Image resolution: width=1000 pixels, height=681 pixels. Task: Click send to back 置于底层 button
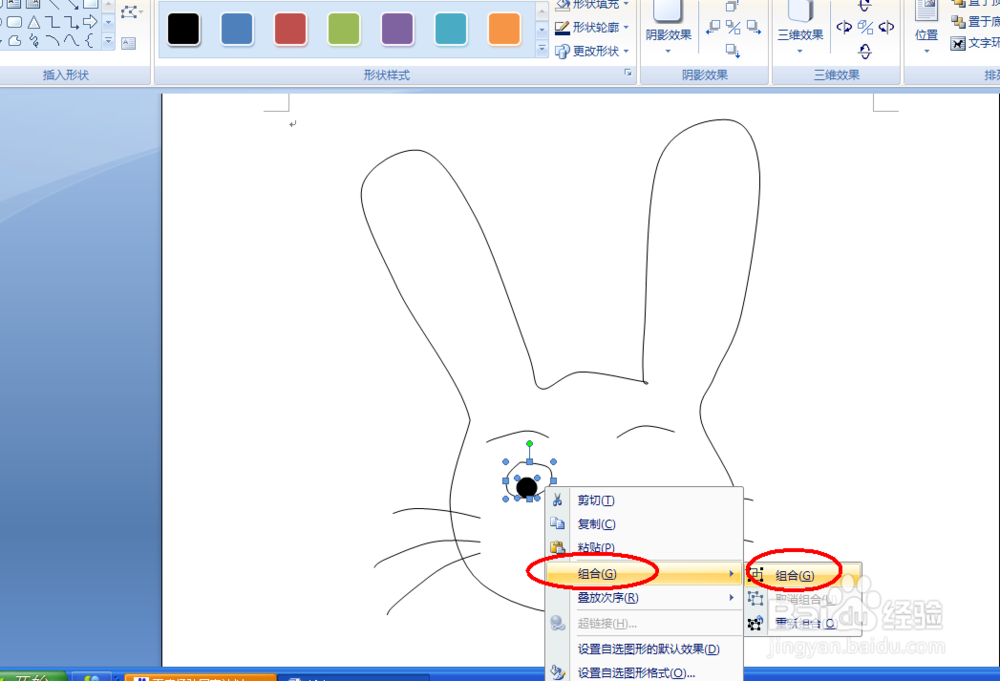[976, 22]
